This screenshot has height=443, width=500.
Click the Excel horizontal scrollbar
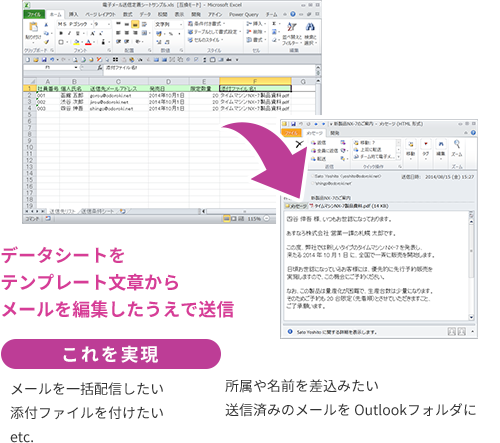point(240,211)
